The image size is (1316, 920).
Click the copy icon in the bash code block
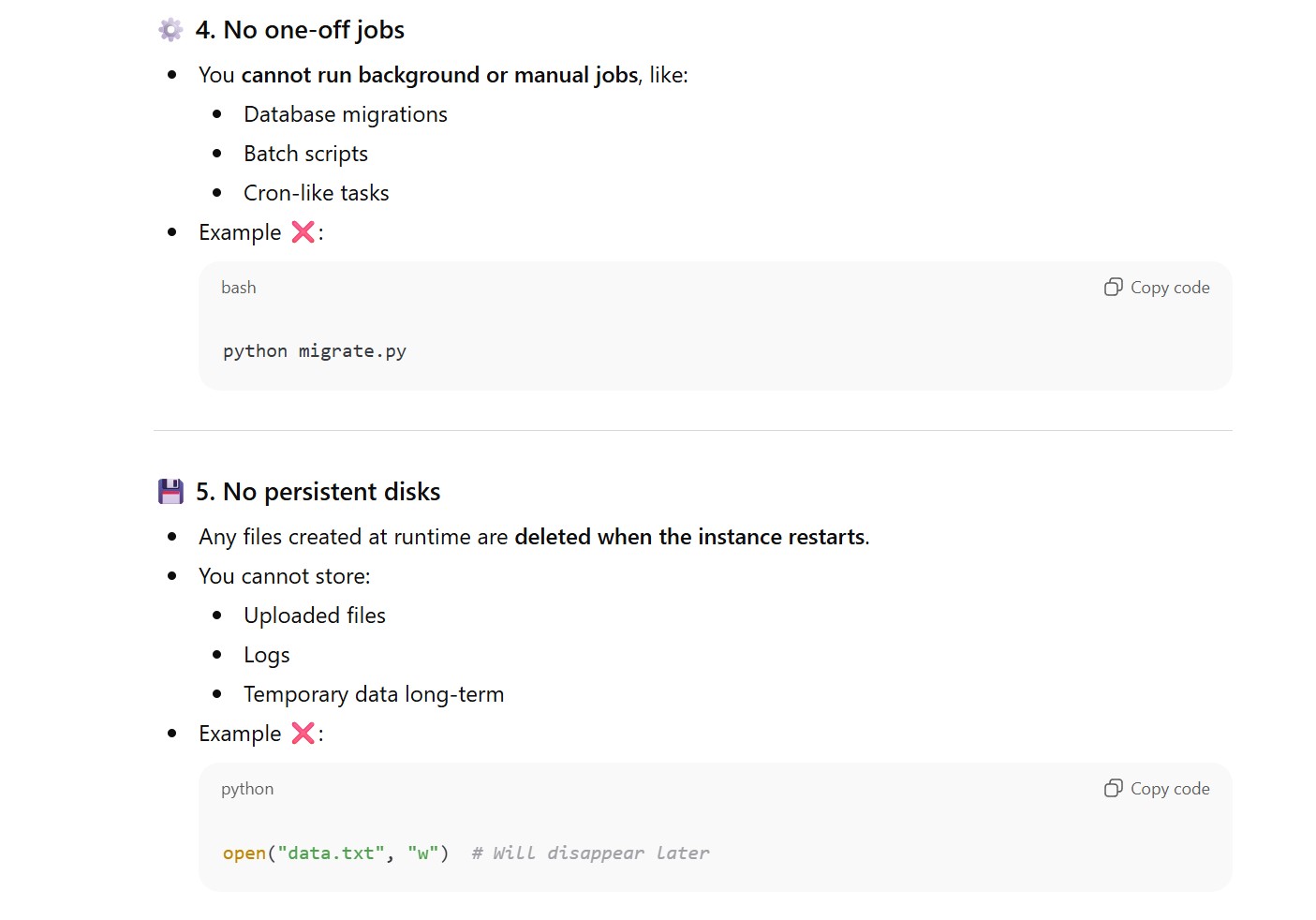pyautogui.click(x=1113, y=288)
